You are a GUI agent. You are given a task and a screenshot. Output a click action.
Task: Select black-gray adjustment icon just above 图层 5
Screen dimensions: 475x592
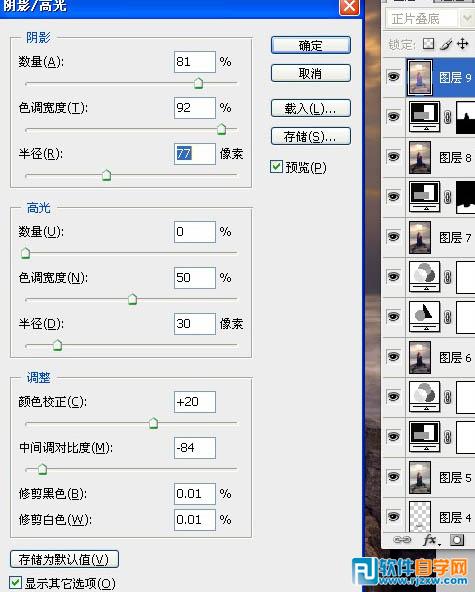(425, 437)
